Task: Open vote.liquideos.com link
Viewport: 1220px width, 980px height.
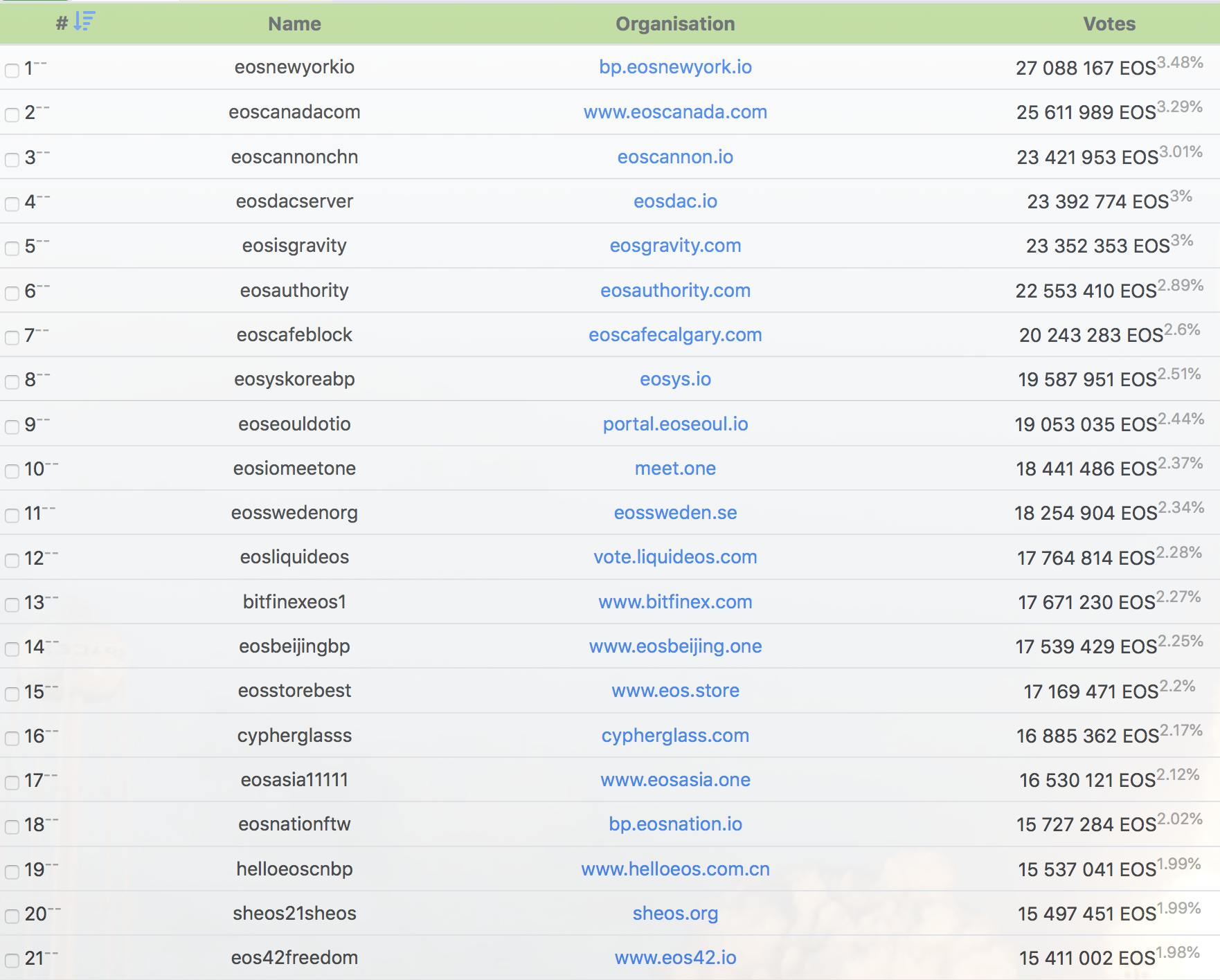Action: click(x=675, y=557)
